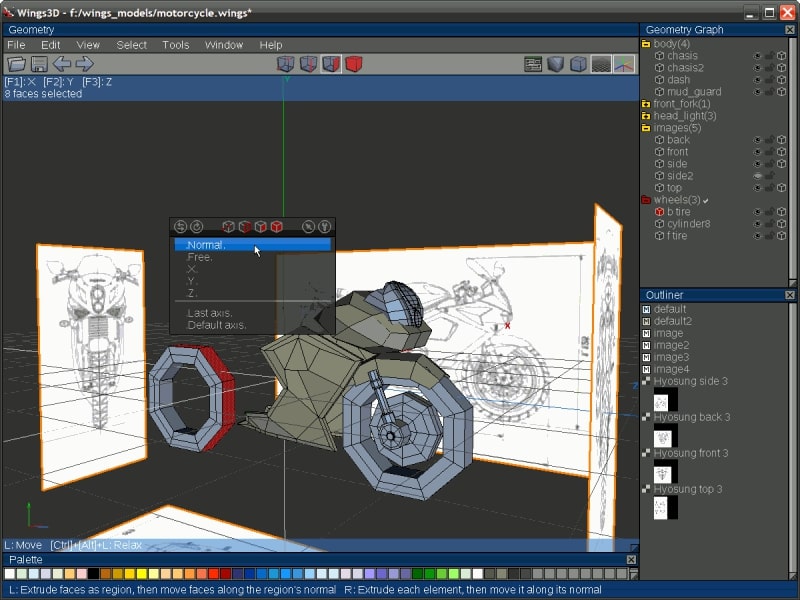This screenshot has height=600, width=800.
Task: Open the Tools menu
Action: (175, 44)
